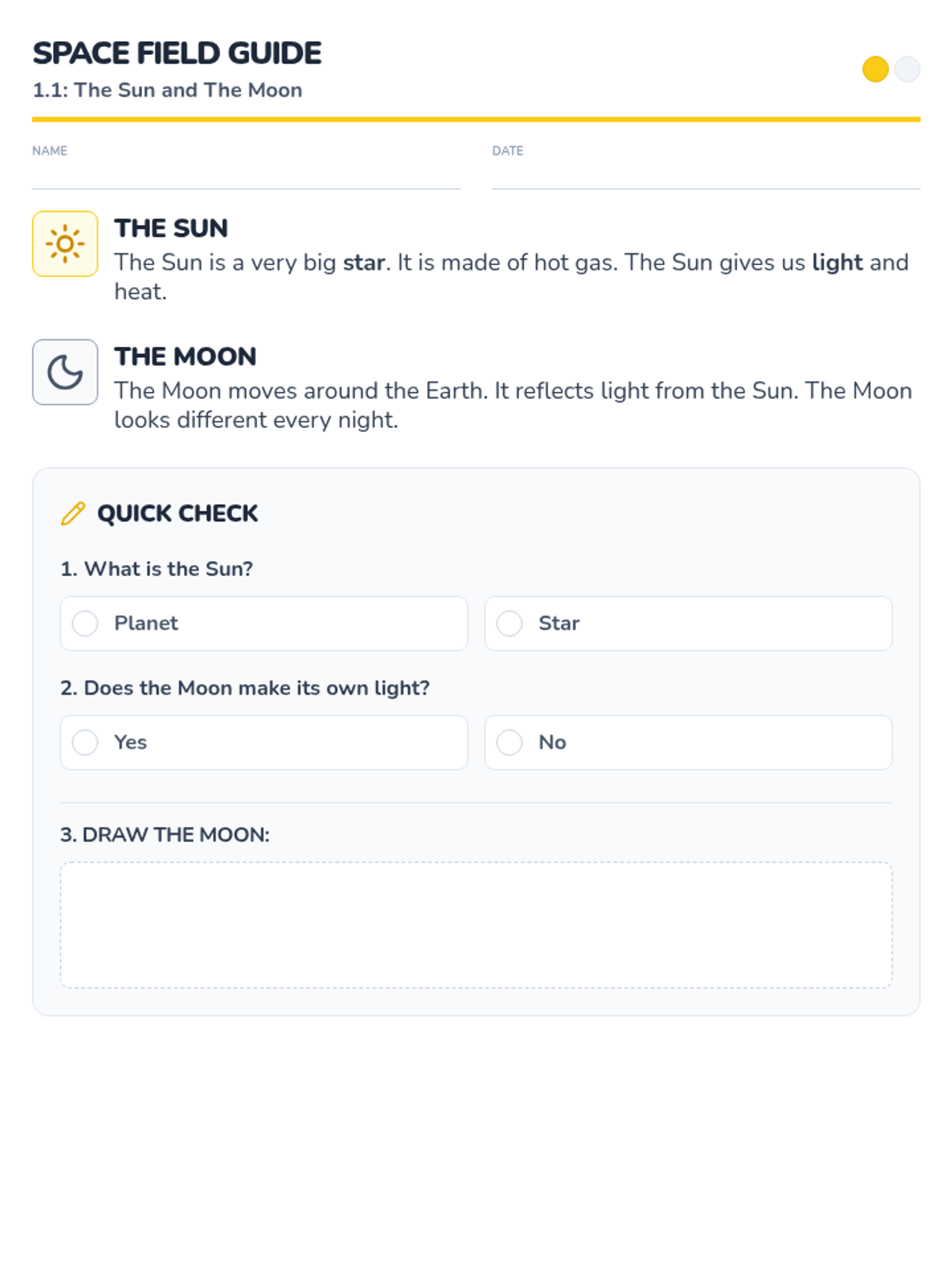Click the pencil icon next to Quick Check
952x1270 pixels.
(x=73, y=514)
